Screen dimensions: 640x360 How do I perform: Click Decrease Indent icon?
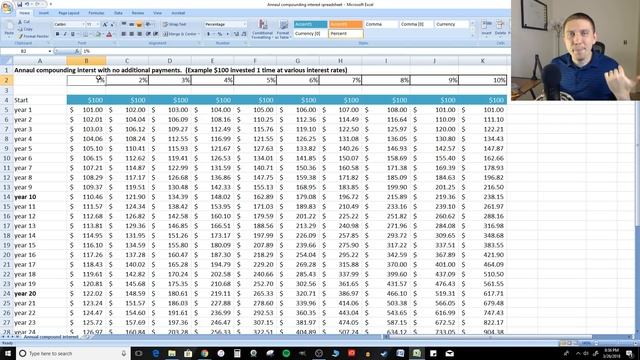point(148,34)
